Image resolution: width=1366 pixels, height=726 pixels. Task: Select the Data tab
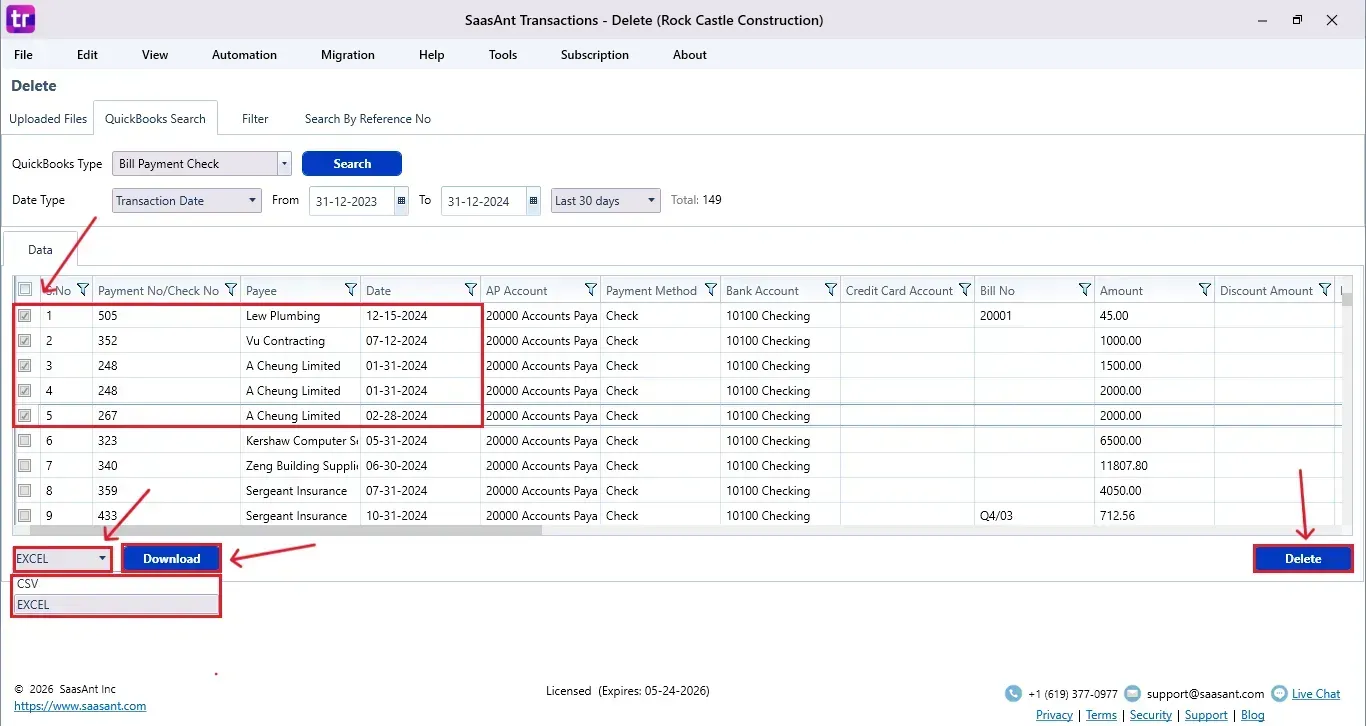point(40,250)
